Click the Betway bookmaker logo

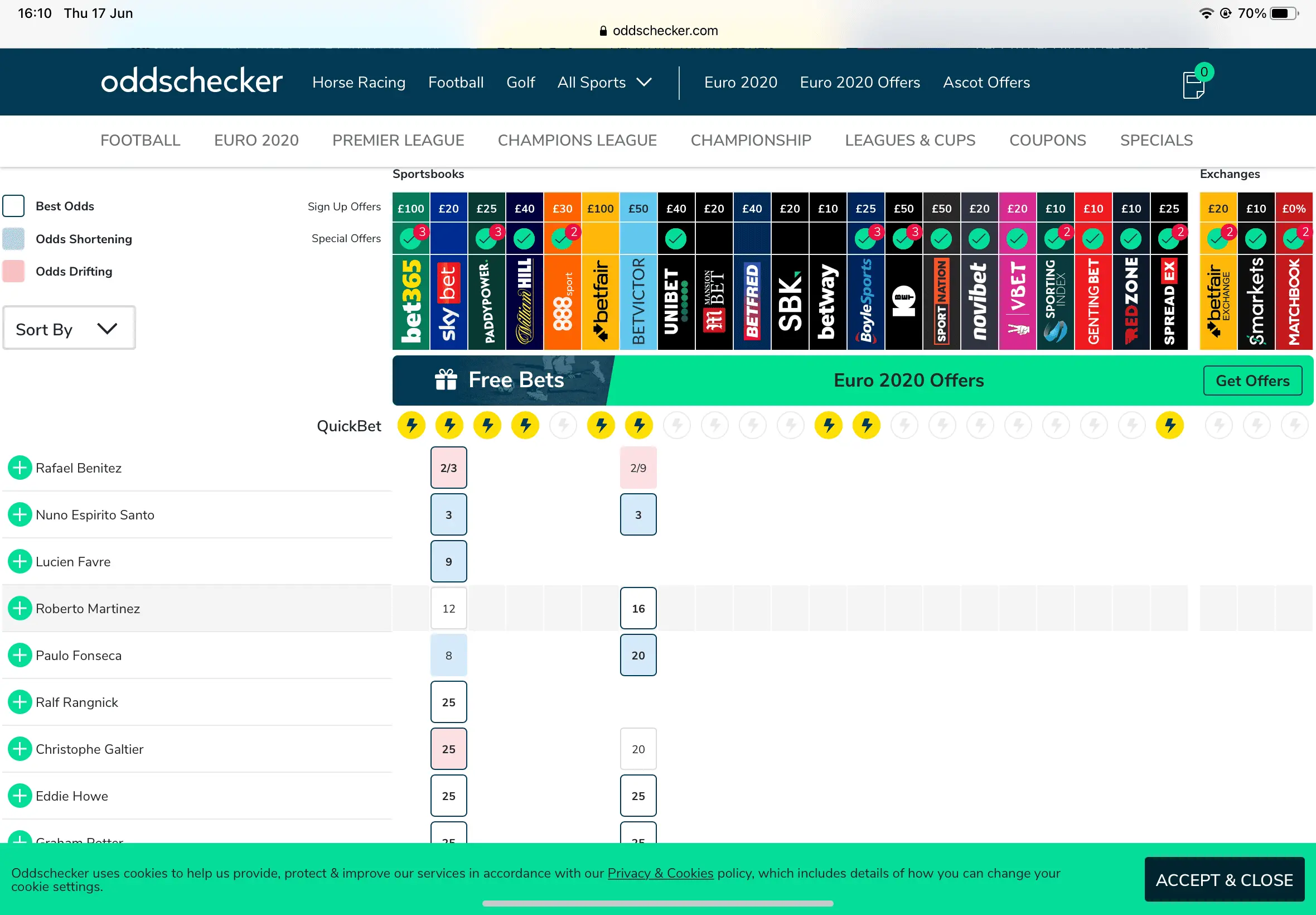point(828,302)
